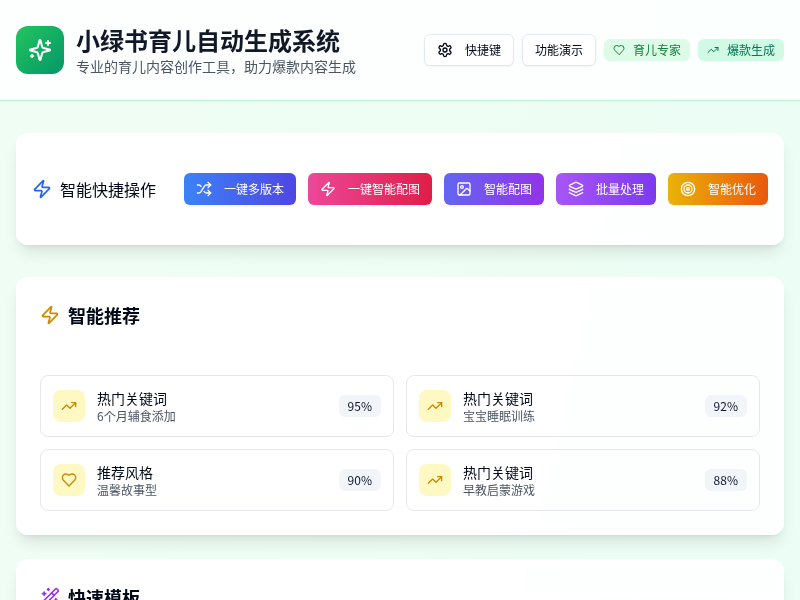Viewport: 800px width, 600px height.
Task: Click the image icon in 智能配图 button
Action: tap(464, 189)
